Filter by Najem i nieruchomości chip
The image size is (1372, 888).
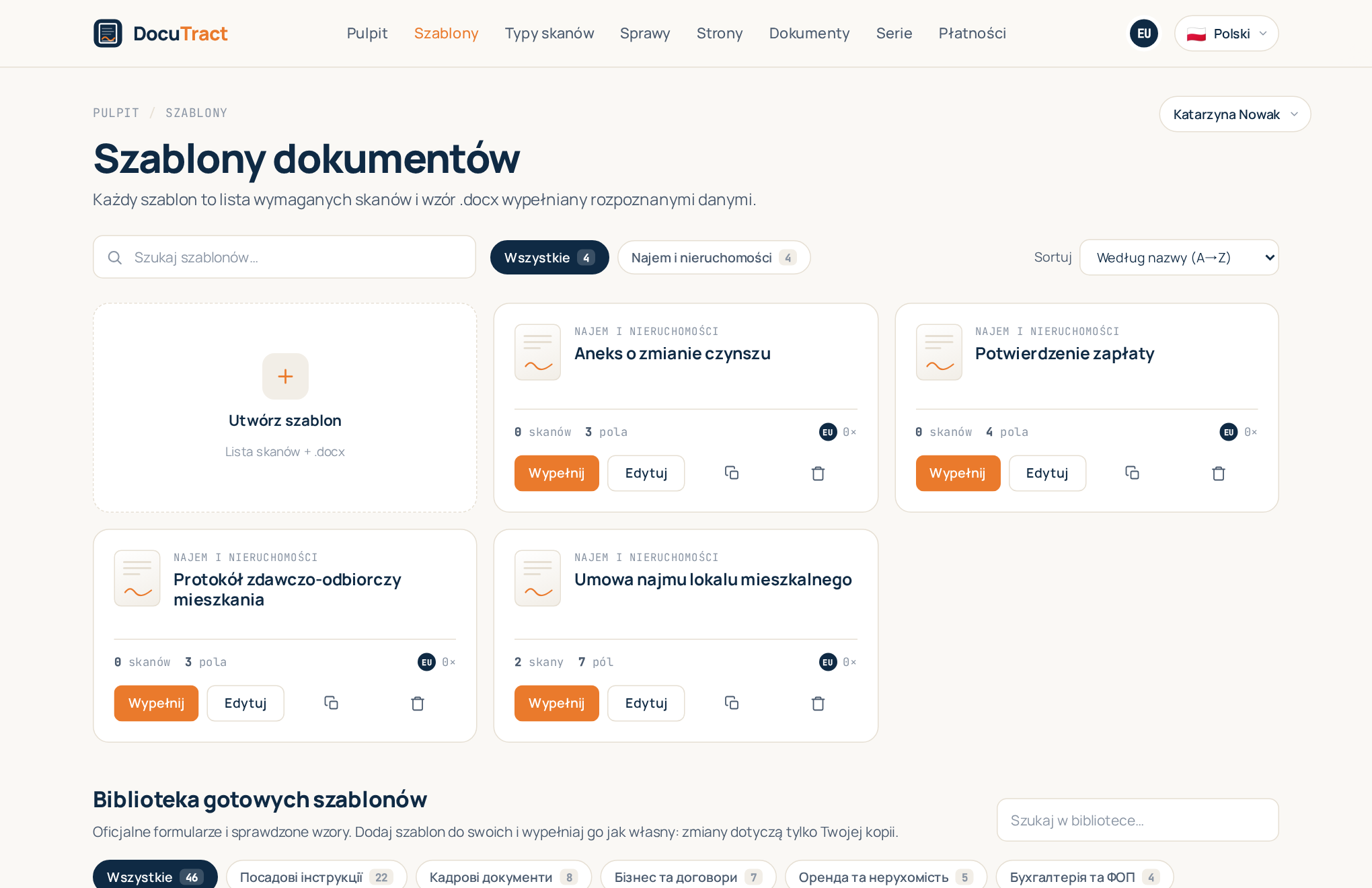click(714, 258)
